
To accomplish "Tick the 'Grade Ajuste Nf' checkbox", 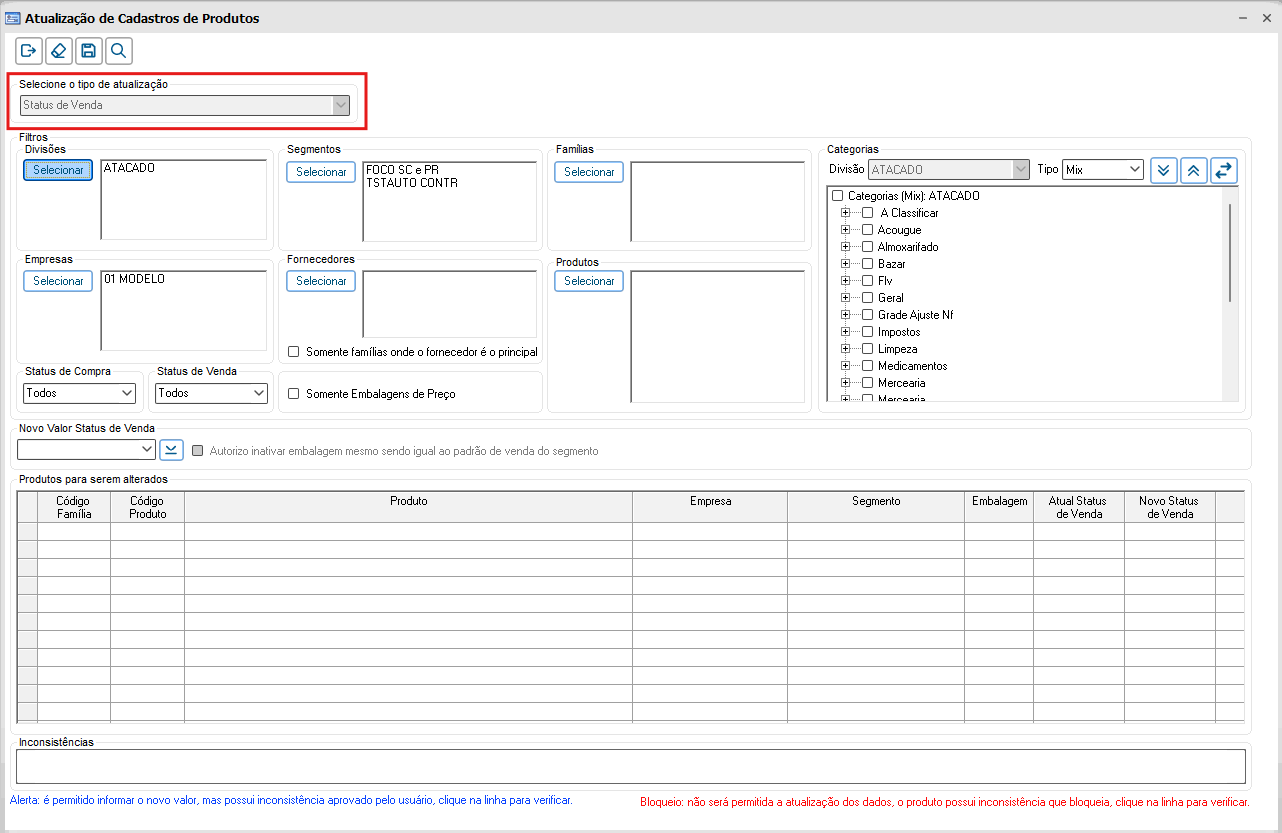I will (x=868, y=315).
